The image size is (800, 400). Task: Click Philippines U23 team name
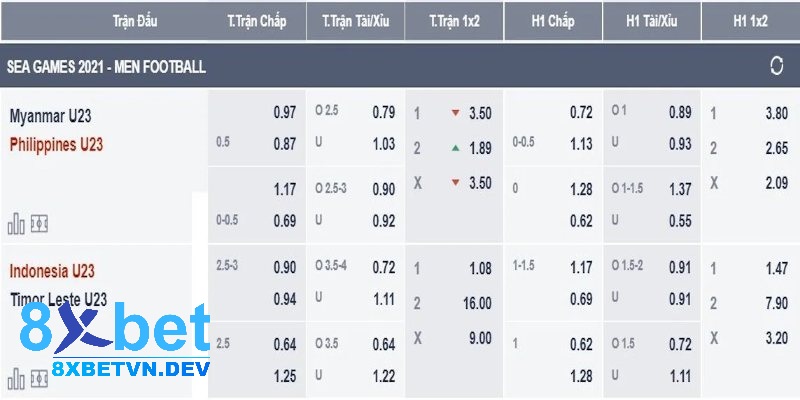56,145
